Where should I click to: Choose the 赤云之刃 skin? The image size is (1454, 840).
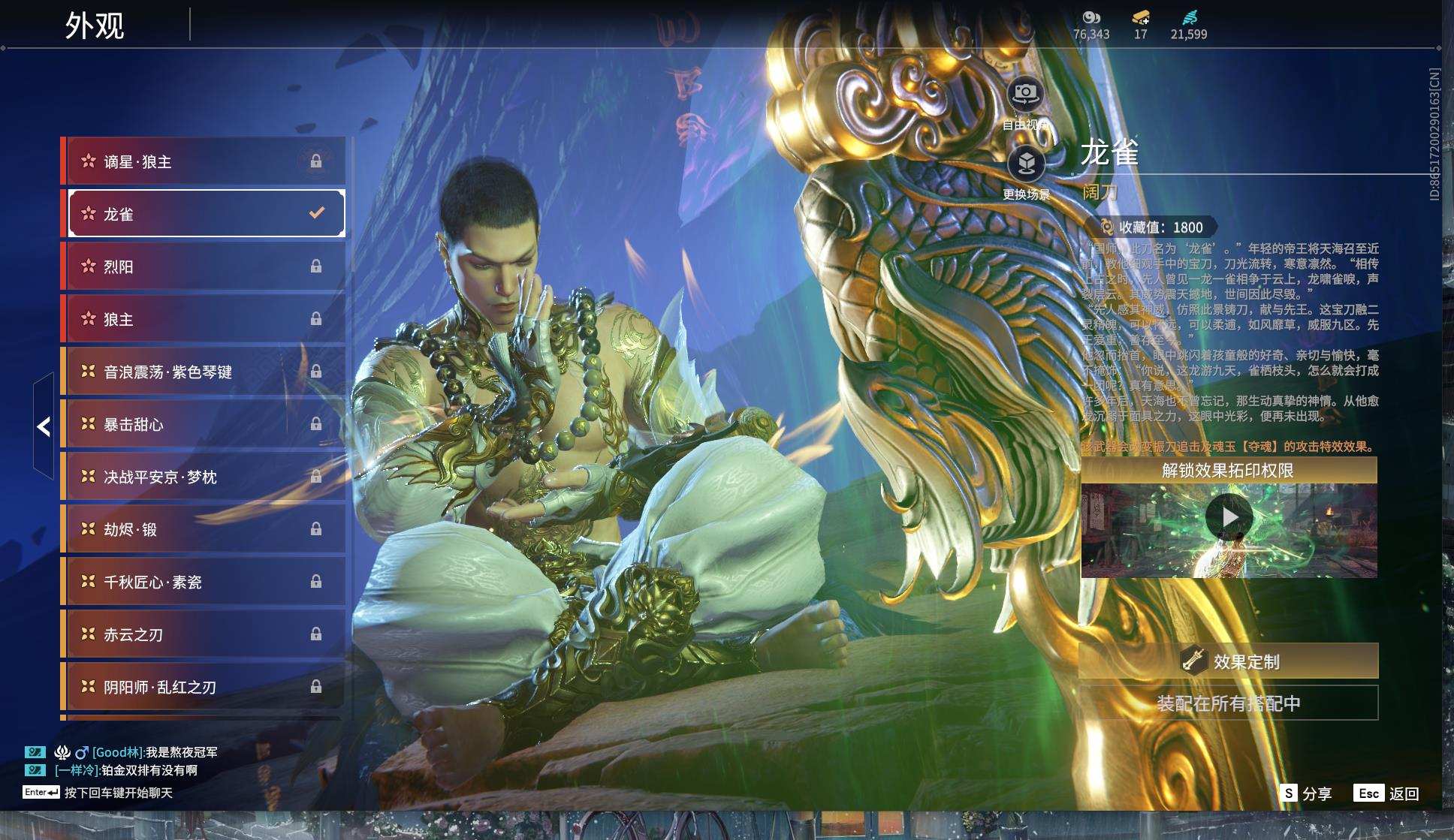click(203, 634)
